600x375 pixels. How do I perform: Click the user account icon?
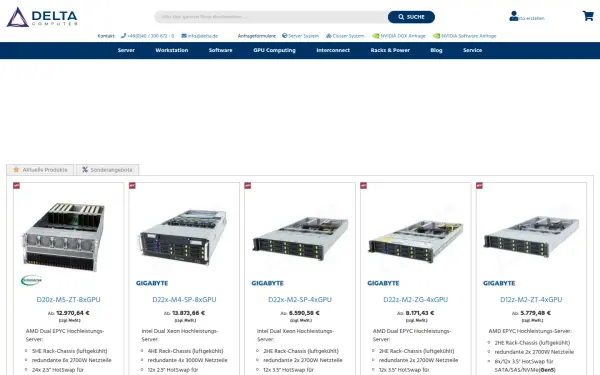point(514,16)
